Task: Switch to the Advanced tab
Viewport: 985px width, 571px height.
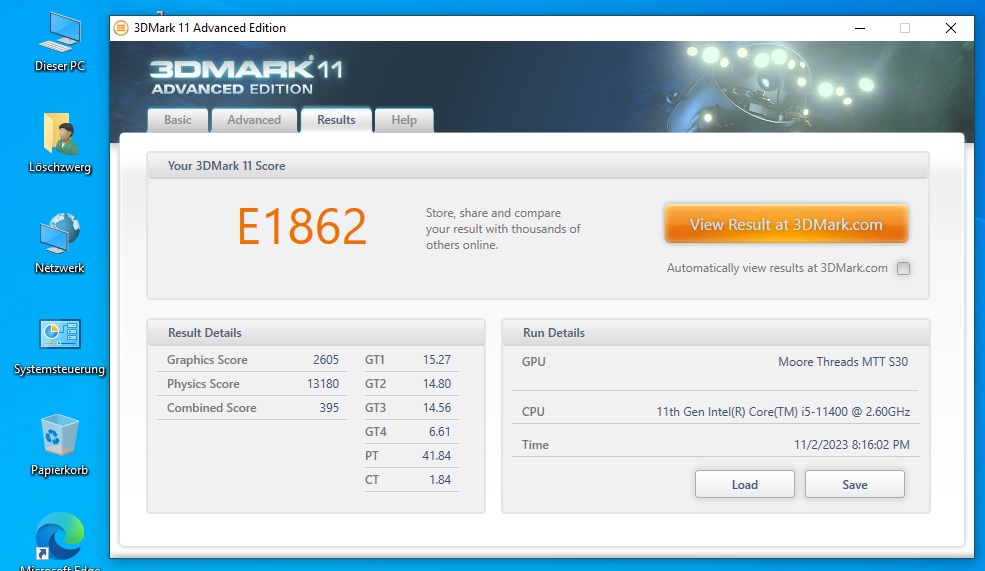Action: click(254, 120)
